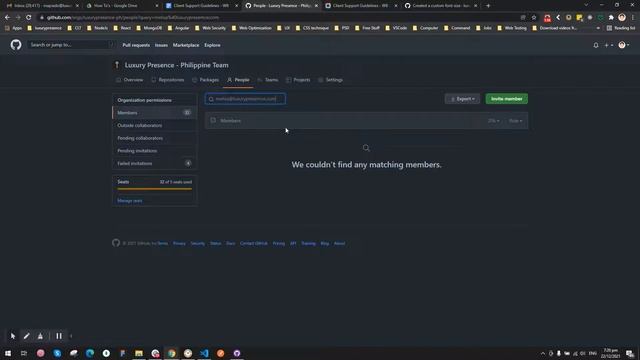Open the browser extensions puzzle icon
The width and height of the screenshot is (640, 360).
point(611,18)
